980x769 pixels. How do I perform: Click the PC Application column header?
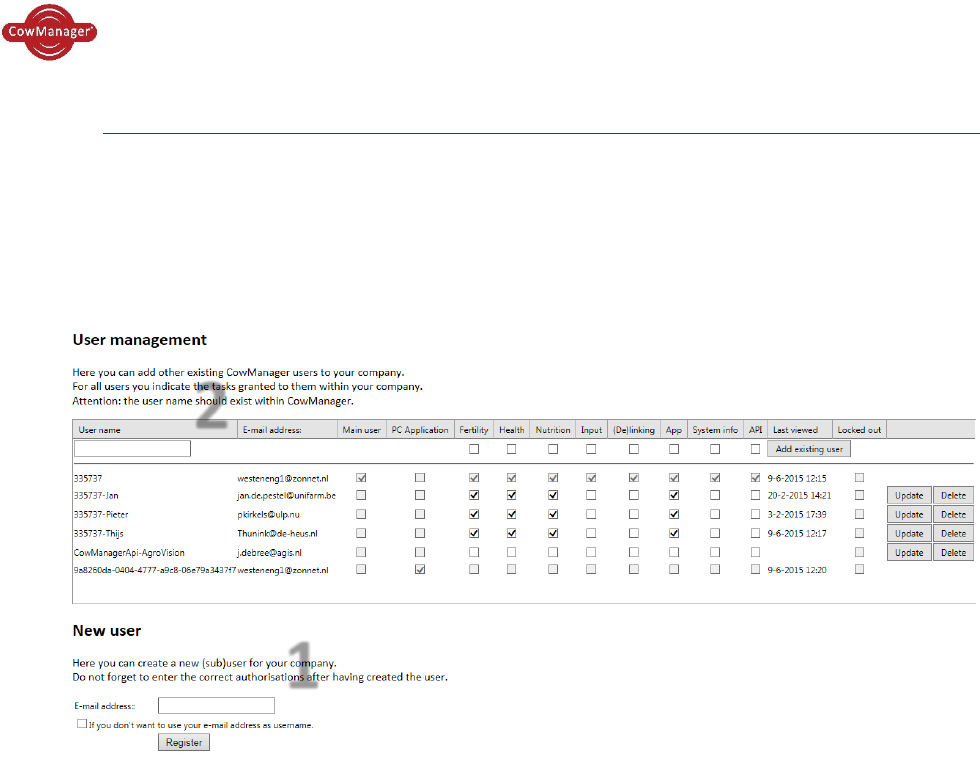tap(419, 430)
